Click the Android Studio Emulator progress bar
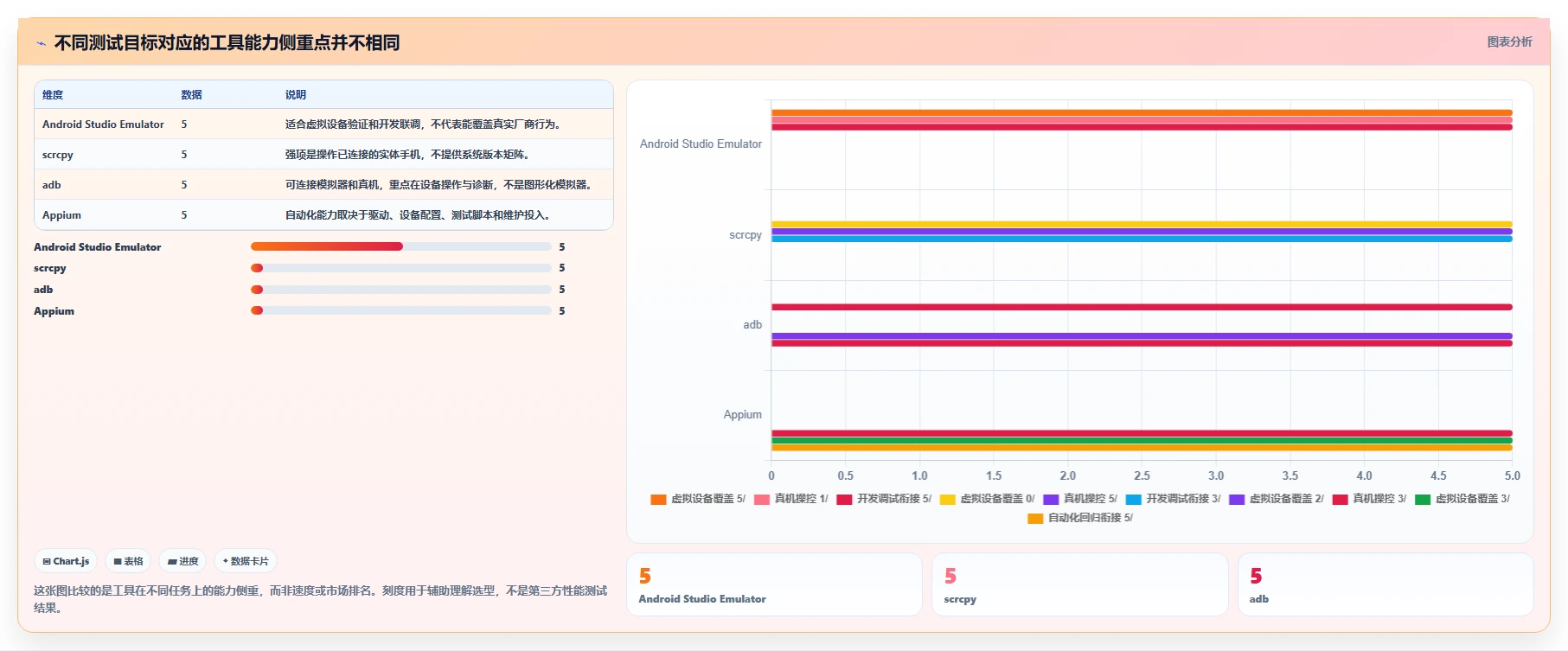1568x651 pixels. [400, 246]
